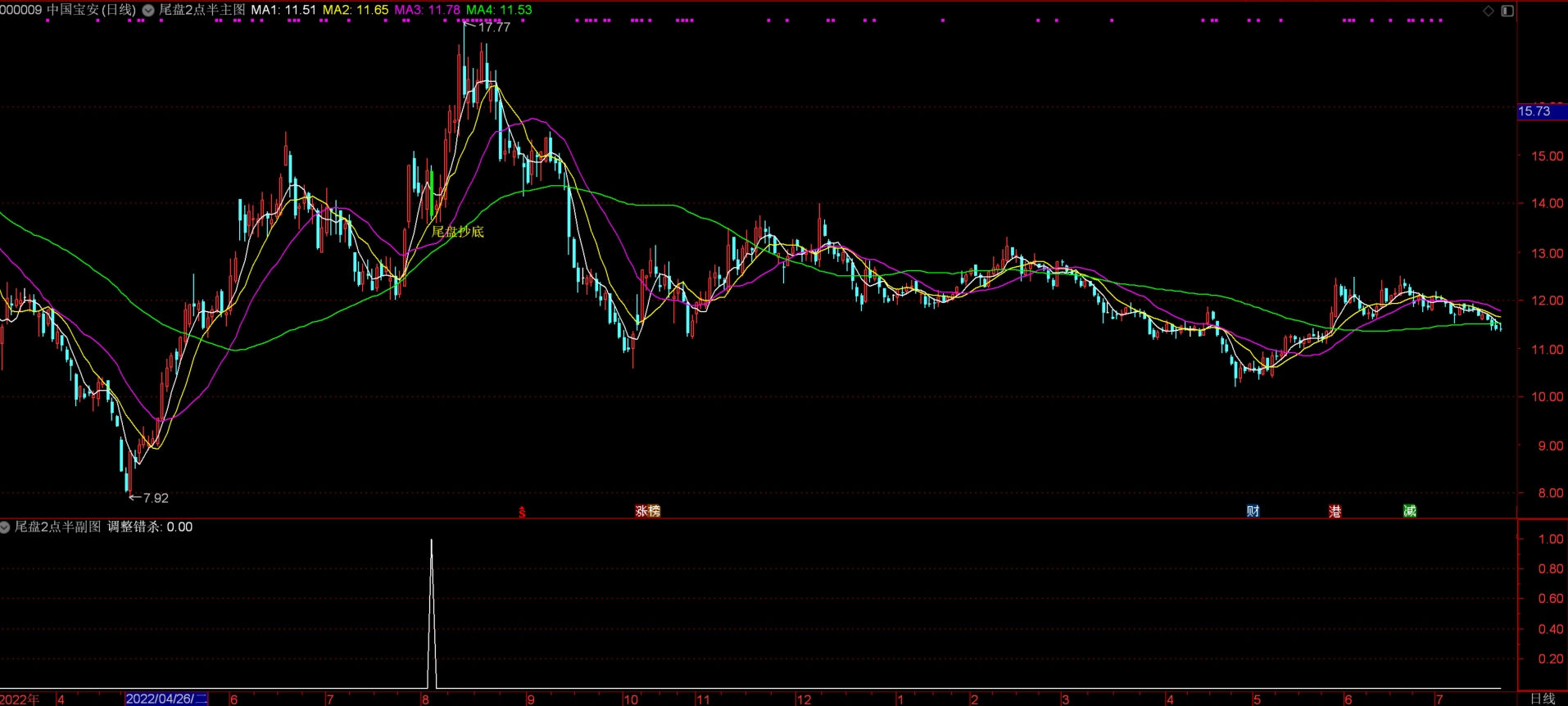The width and height of the screenshot is (1568, 706).
Task: Click the 2022年 label on time axis
Action: point(20,699)
